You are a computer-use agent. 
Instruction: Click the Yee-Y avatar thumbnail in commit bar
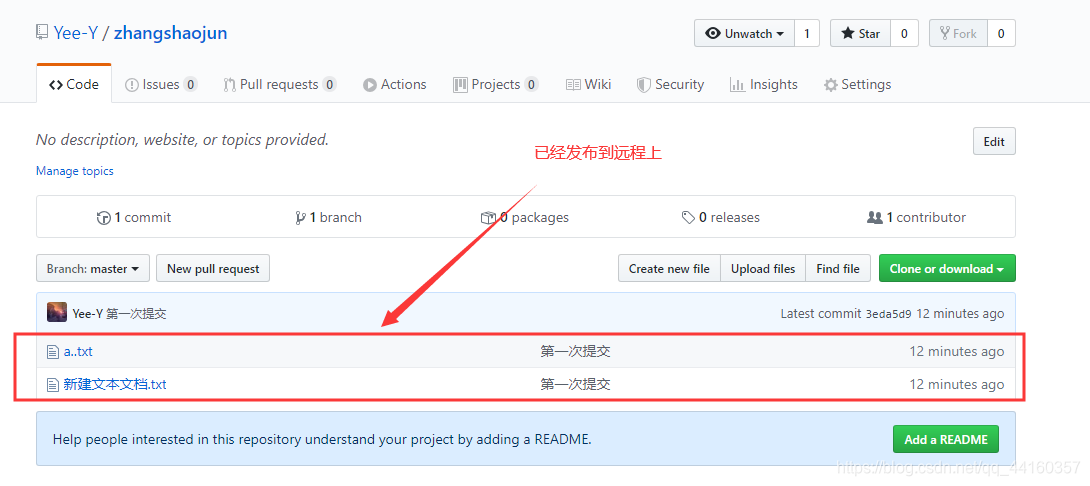[x=57, y=312]
